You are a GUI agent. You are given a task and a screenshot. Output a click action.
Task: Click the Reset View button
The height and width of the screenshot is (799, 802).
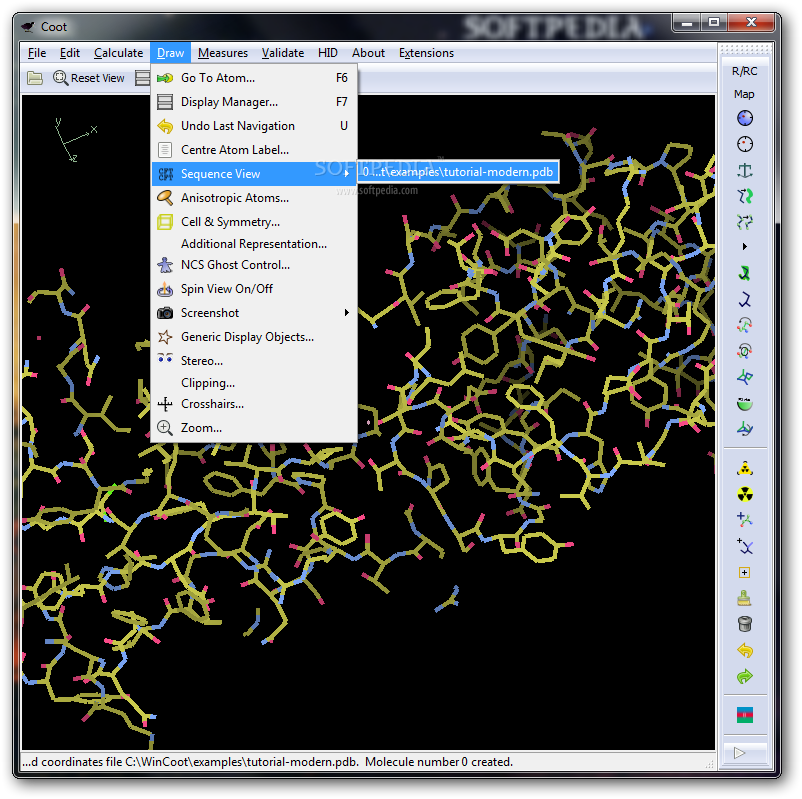[89, 78]
